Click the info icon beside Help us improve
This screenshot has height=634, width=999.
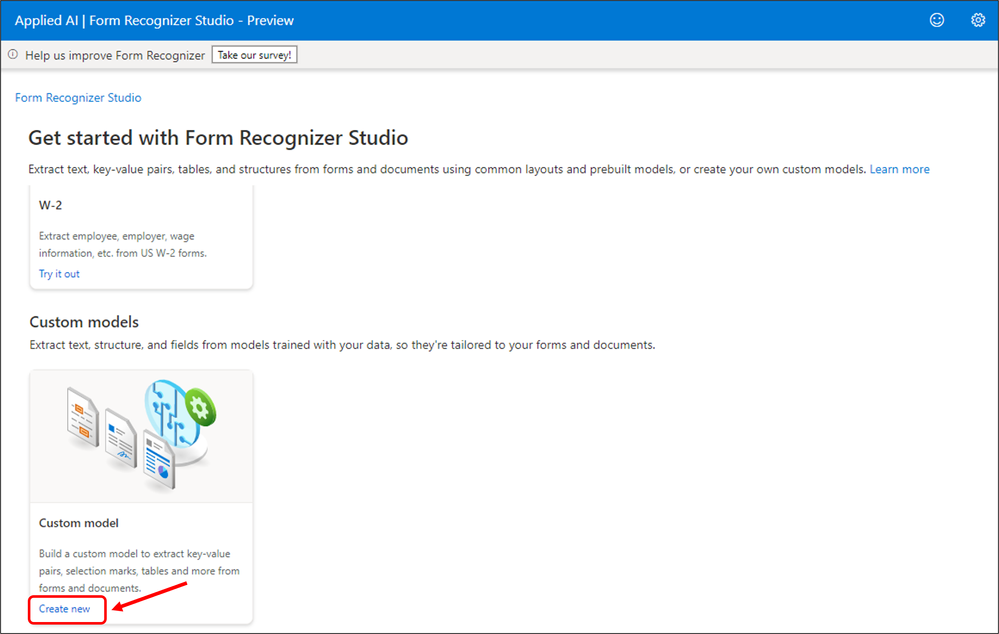[x=13, y=55]
